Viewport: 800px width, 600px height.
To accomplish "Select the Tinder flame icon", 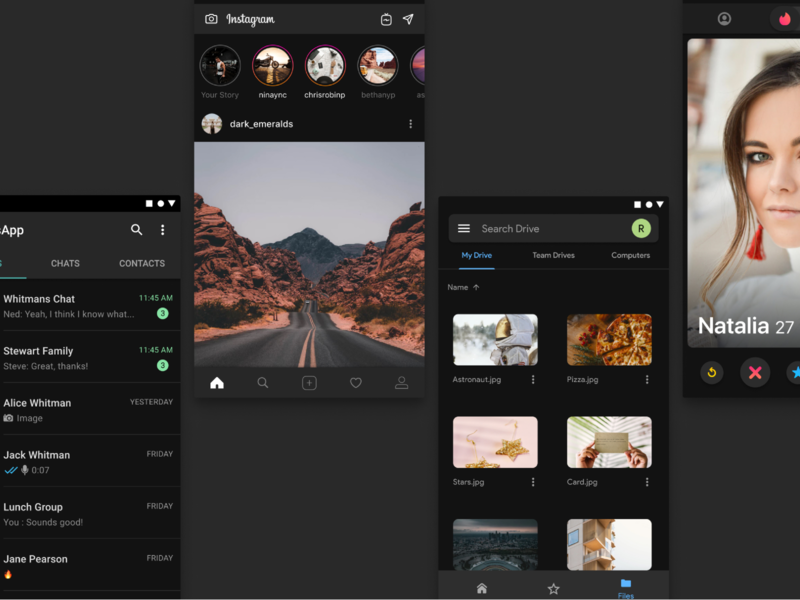I will point(785,19).
